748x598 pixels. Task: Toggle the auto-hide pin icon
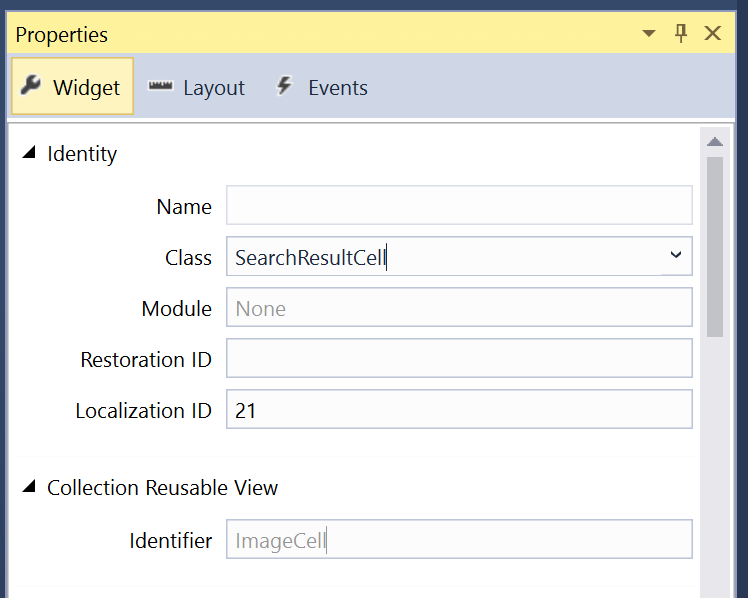(x=681, y=33)
